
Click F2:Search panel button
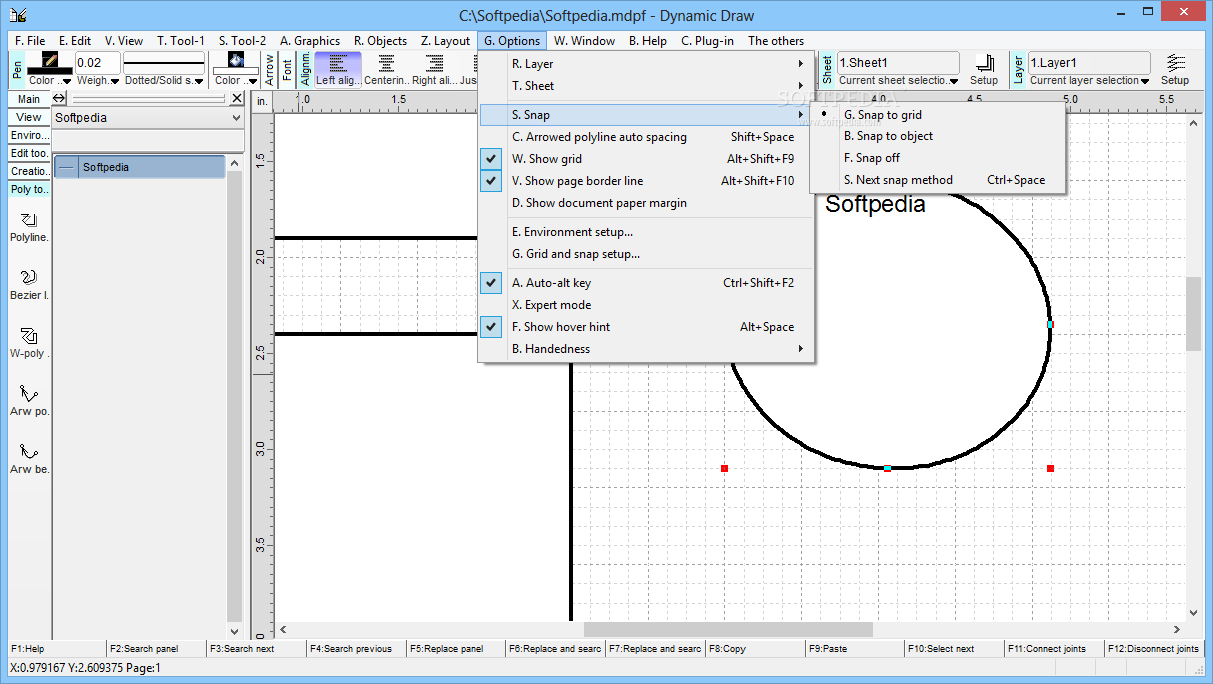156,649
